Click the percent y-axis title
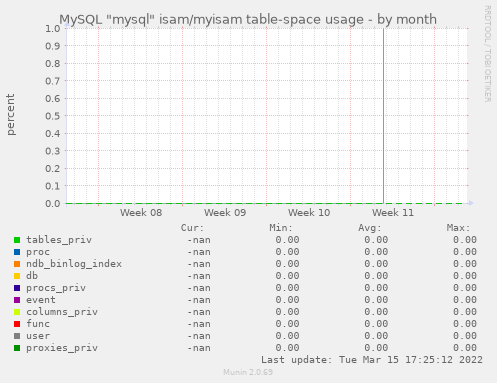 tap(11, 114)
